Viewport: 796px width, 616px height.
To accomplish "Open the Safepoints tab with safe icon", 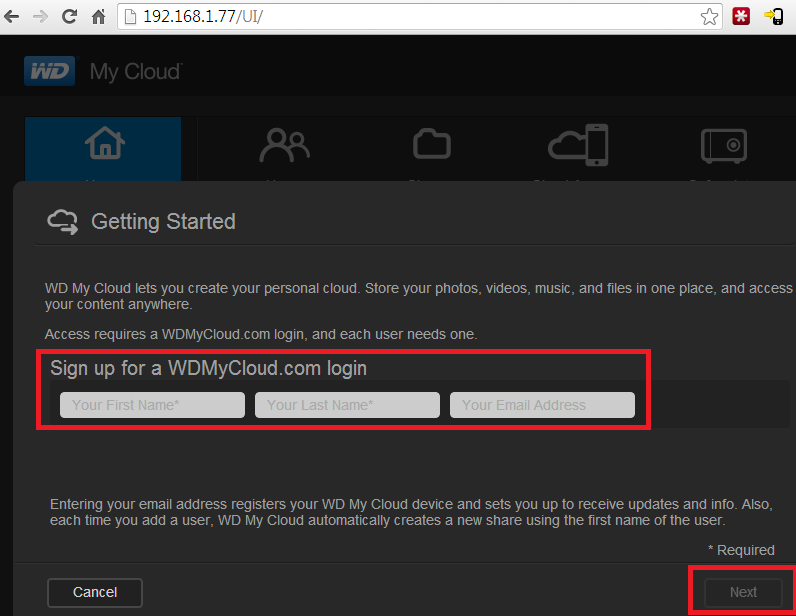I will (x=724, y=150).
